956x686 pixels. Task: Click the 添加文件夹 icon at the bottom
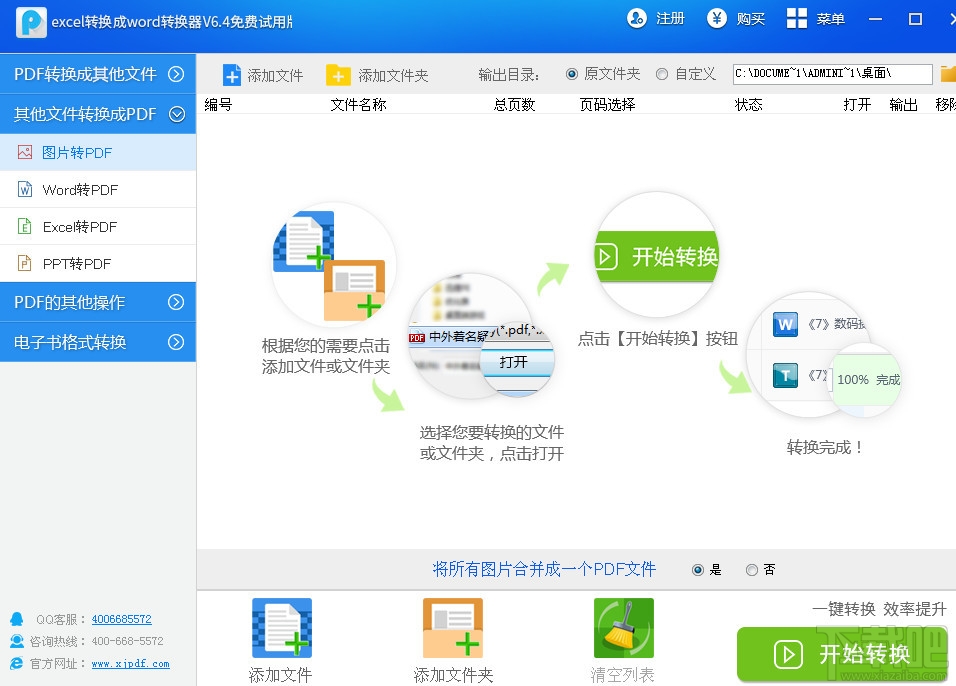click(452, 628)
